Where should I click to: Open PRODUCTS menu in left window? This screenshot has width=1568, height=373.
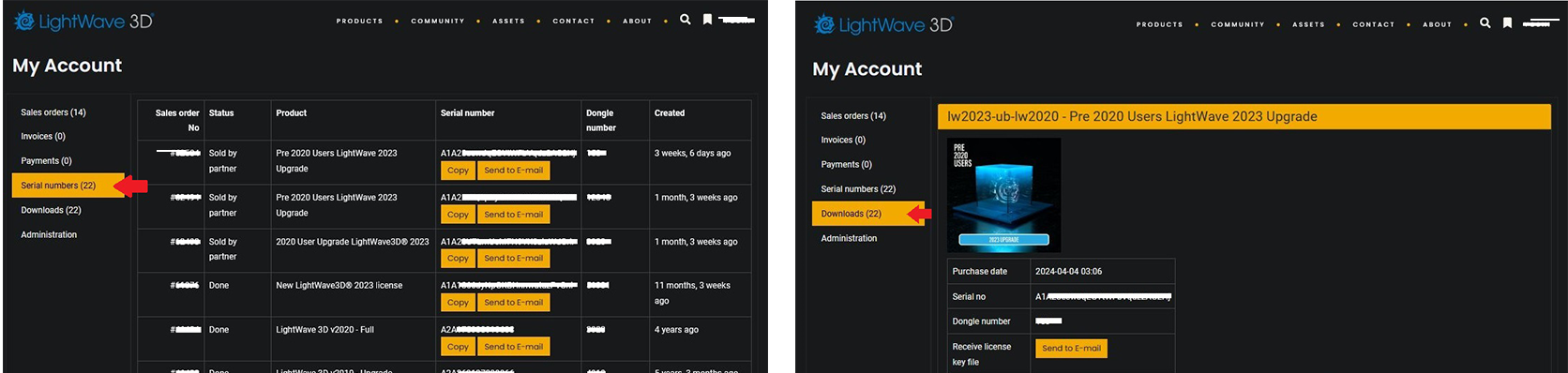click(x=360, y=21)
